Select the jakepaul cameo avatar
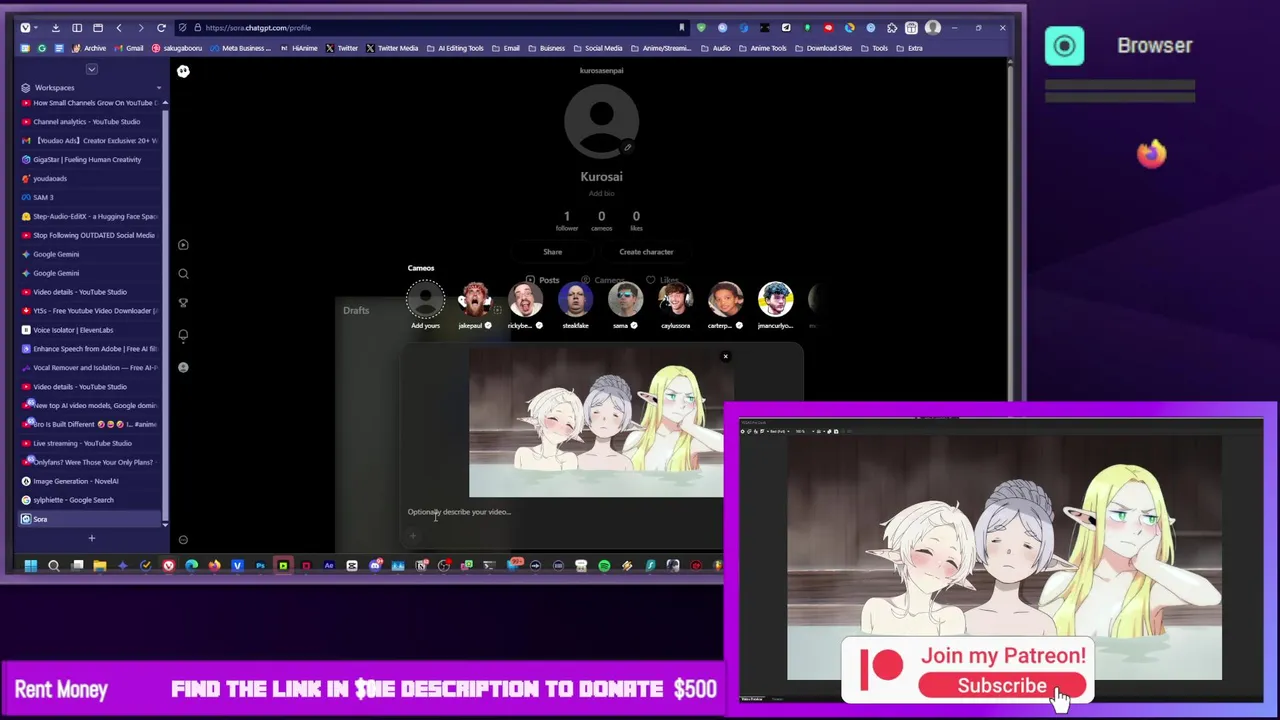Image resolution: width=1280 pixels, height=720 pixels. tap(475, 300)
